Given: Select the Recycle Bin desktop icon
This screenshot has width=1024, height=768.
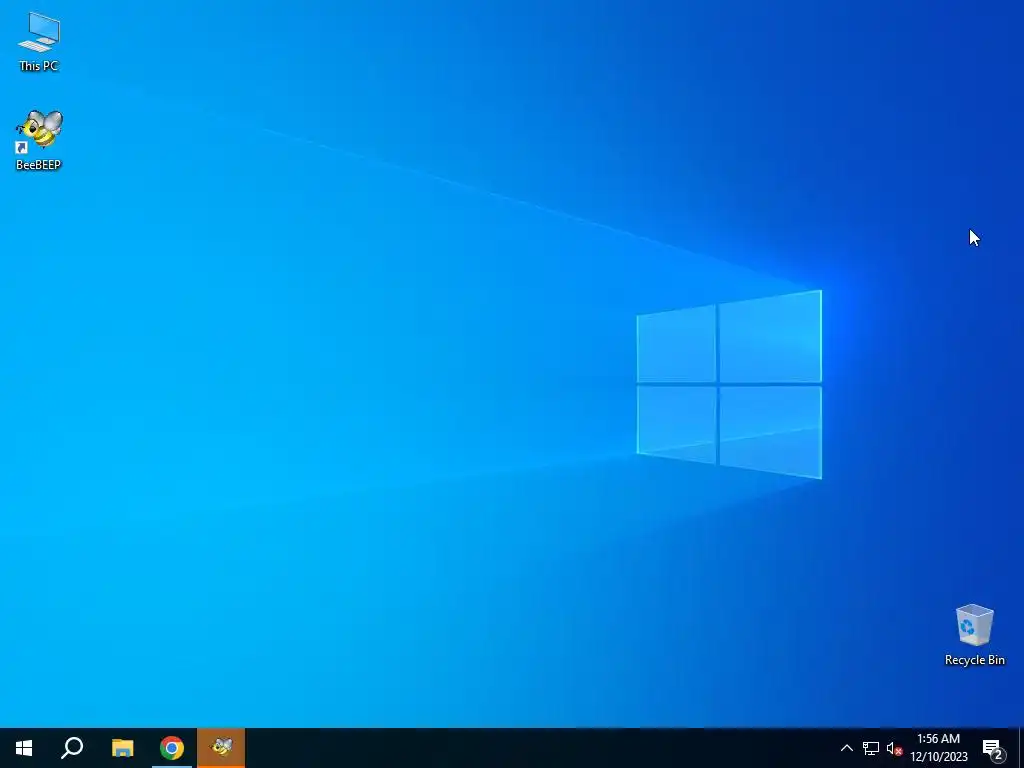Looking at the screenshot, I should coord(974,635).
